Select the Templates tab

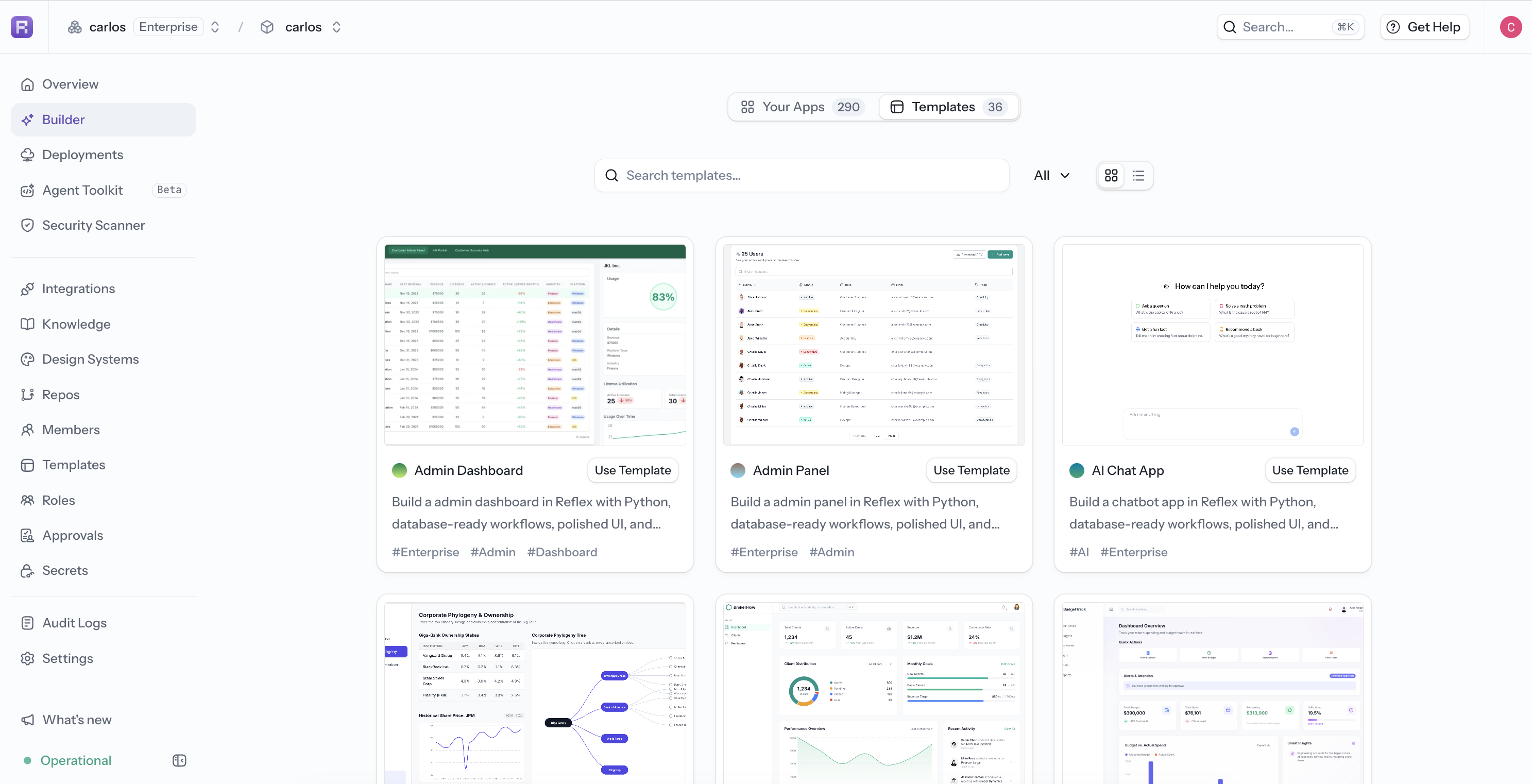pos(948,107)
